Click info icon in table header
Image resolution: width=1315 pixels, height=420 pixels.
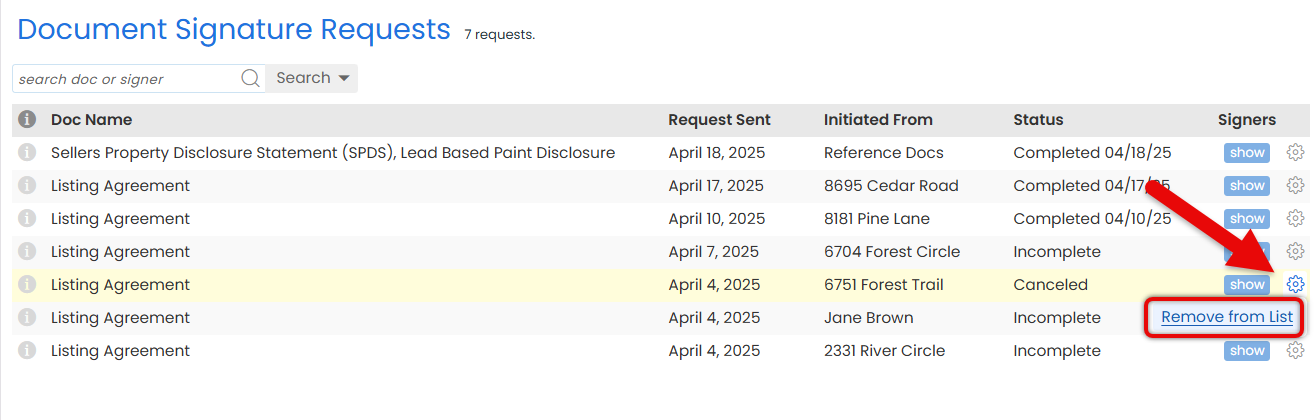pyautogui.click(x=27, y=120)
